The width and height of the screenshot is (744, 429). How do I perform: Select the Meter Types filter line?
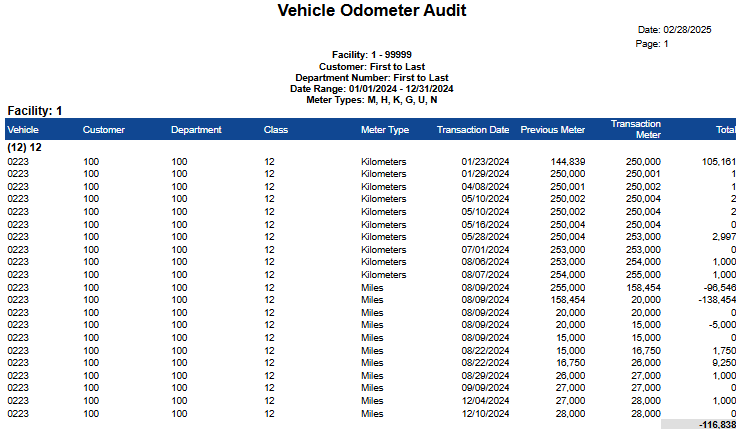pos(372,100)
